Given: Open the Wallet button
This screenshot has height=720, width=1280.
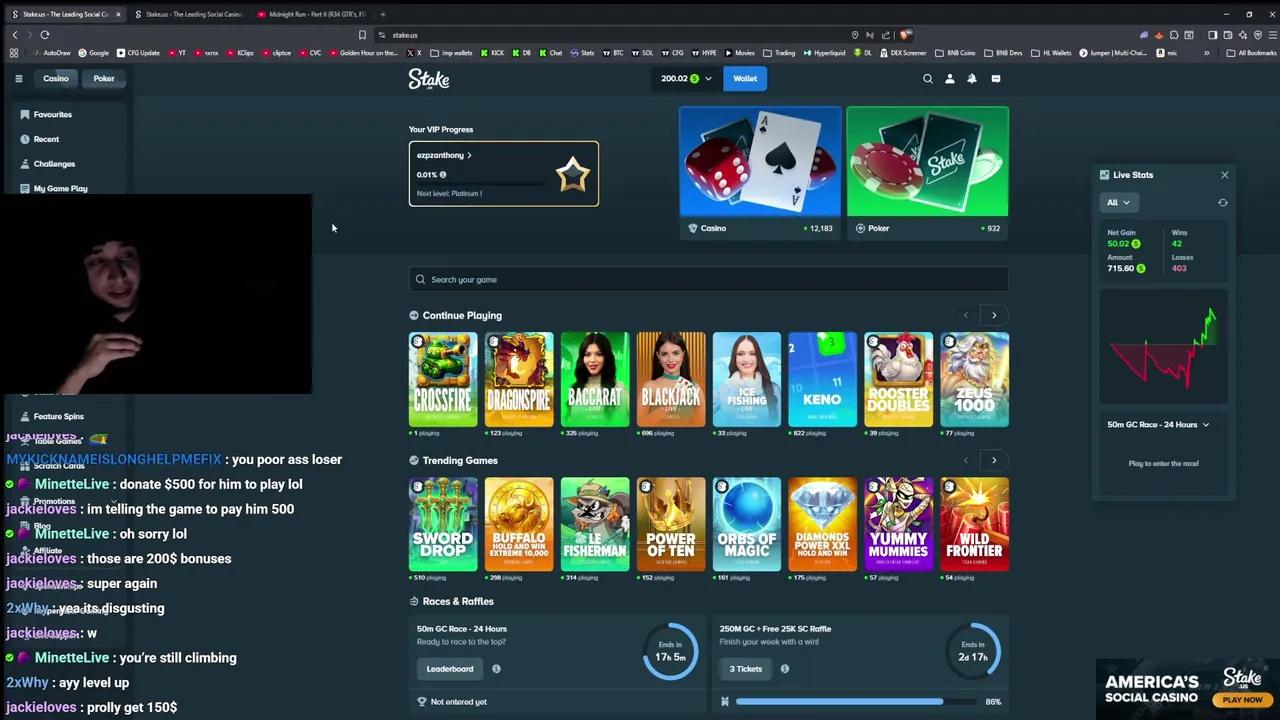Looking at the screenshot, I should (x=744, y=78).
